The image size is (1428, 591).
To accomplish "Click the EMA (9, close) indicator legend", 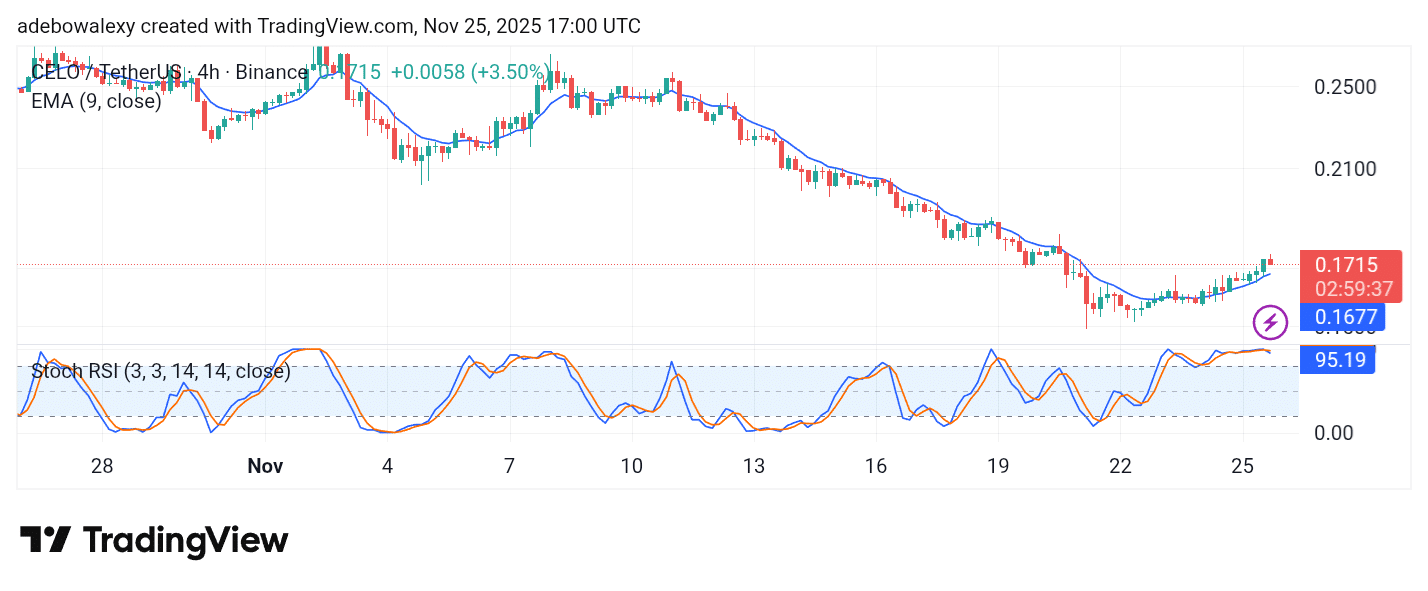I will point(96,101).
